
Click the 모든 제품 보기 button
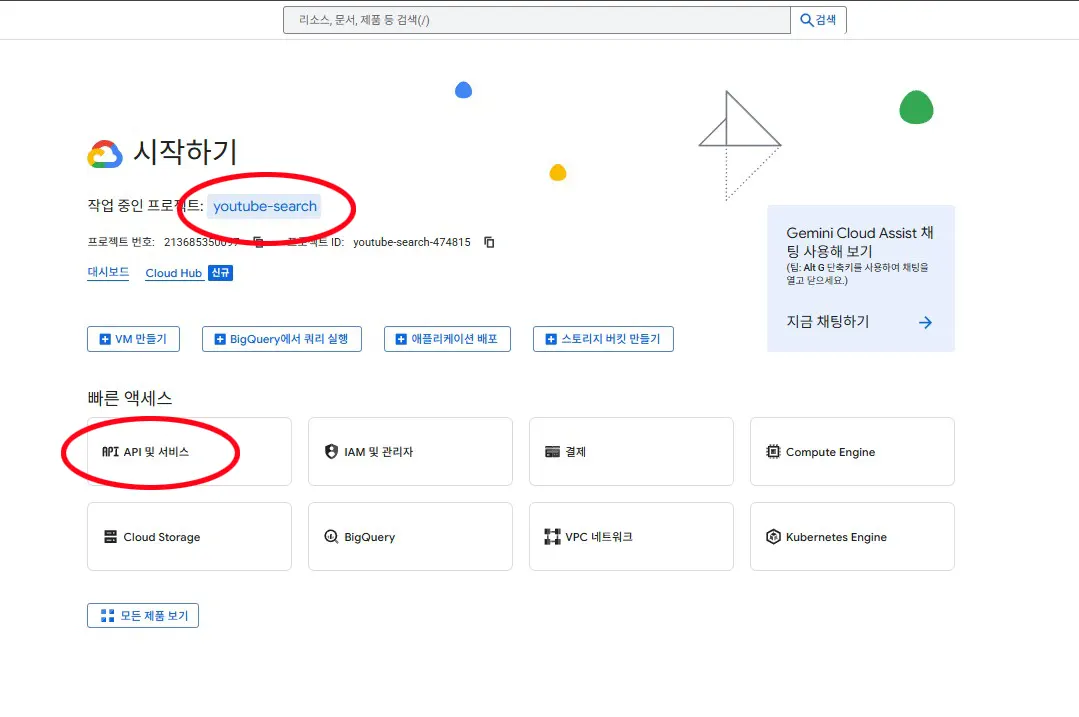(x=142, y=615)
